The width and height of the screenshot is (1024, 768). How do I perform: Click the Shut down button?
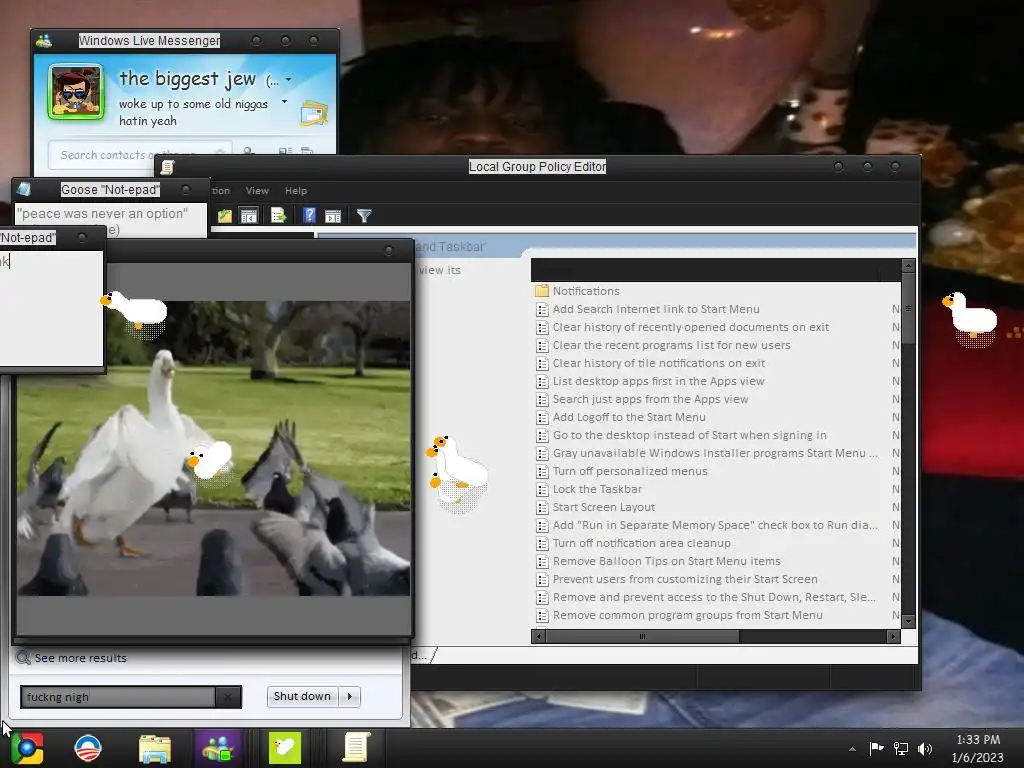(302, 696)
